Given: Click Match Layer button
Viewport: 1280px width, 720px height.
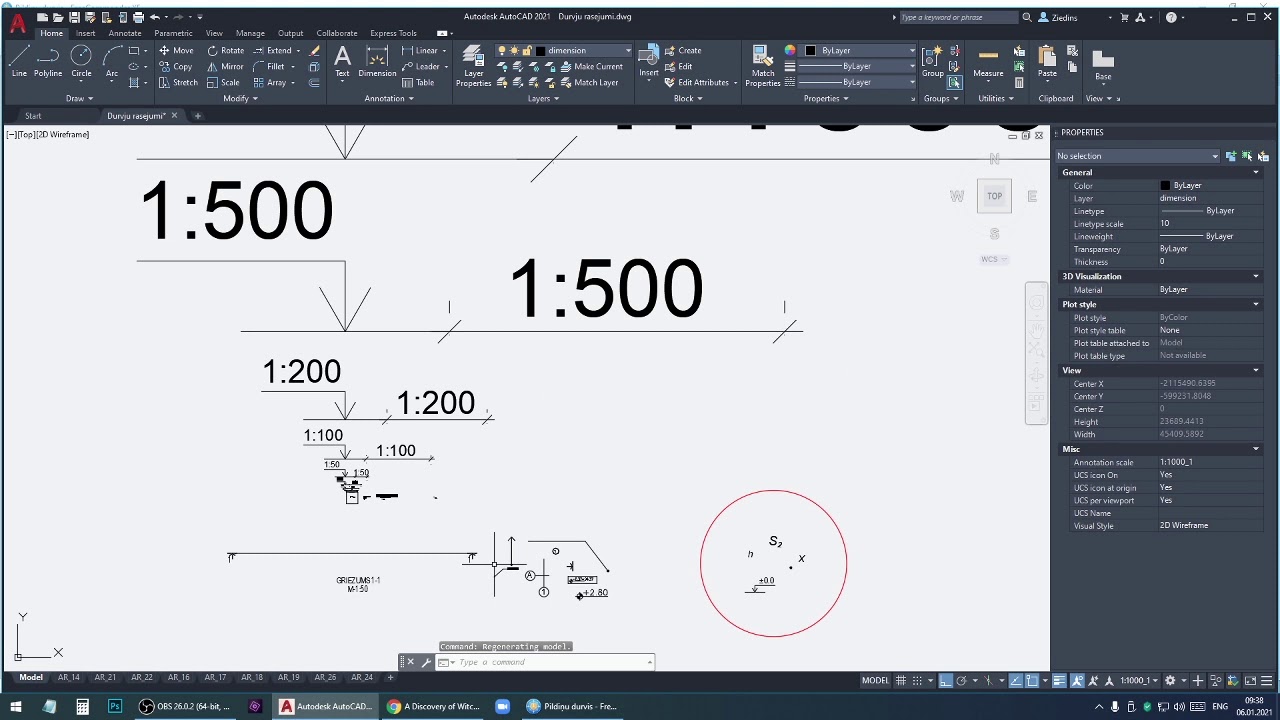Looking at the screenshot, I should [x=589, y=82].
